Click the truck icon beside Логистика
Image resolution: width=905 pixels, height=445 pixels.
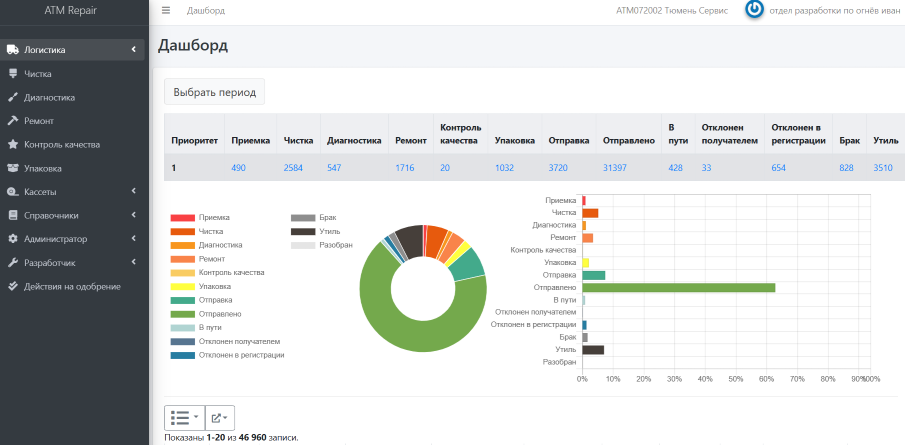[13, 50]
